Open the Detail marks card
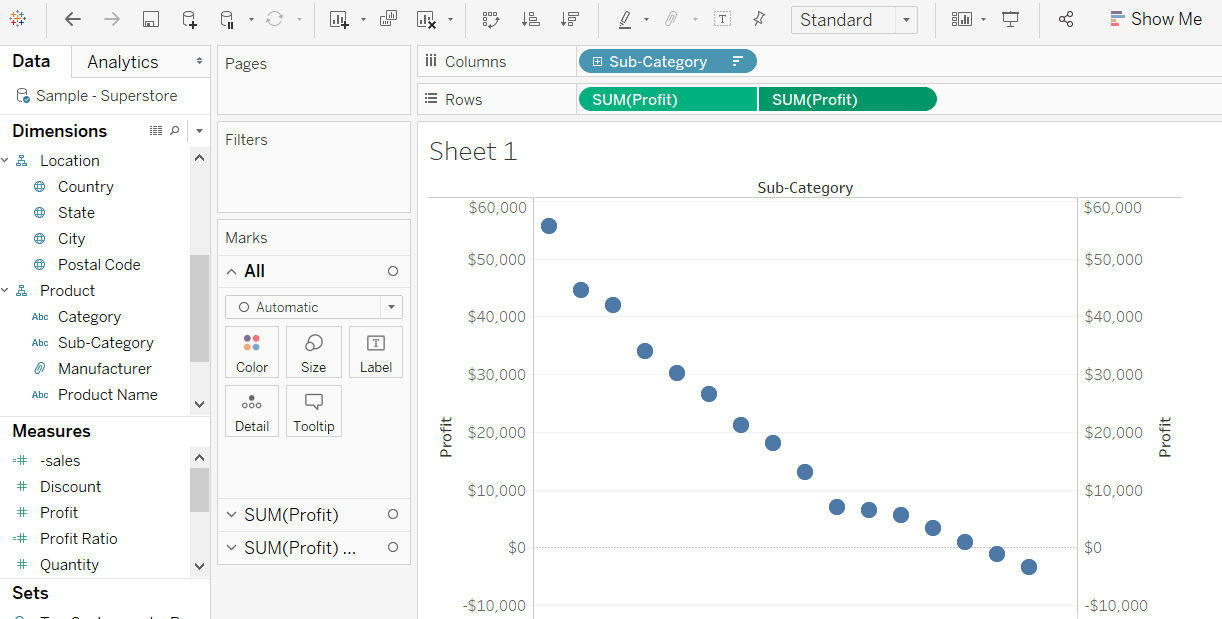 click(252, 411)
